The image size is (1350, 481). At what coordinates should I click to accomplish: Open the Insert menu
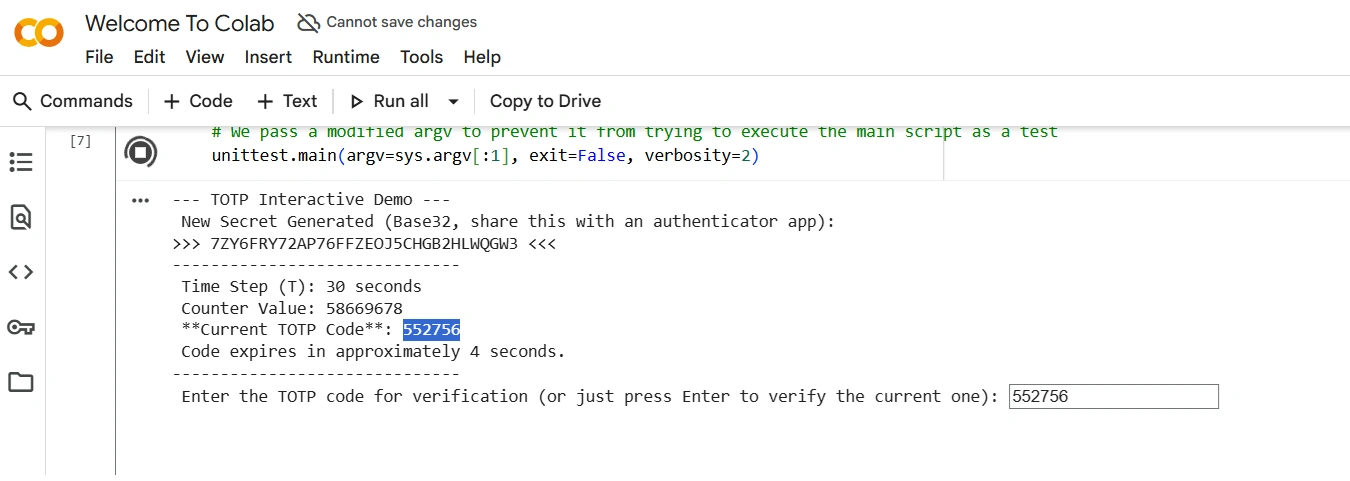coord(268,57)
